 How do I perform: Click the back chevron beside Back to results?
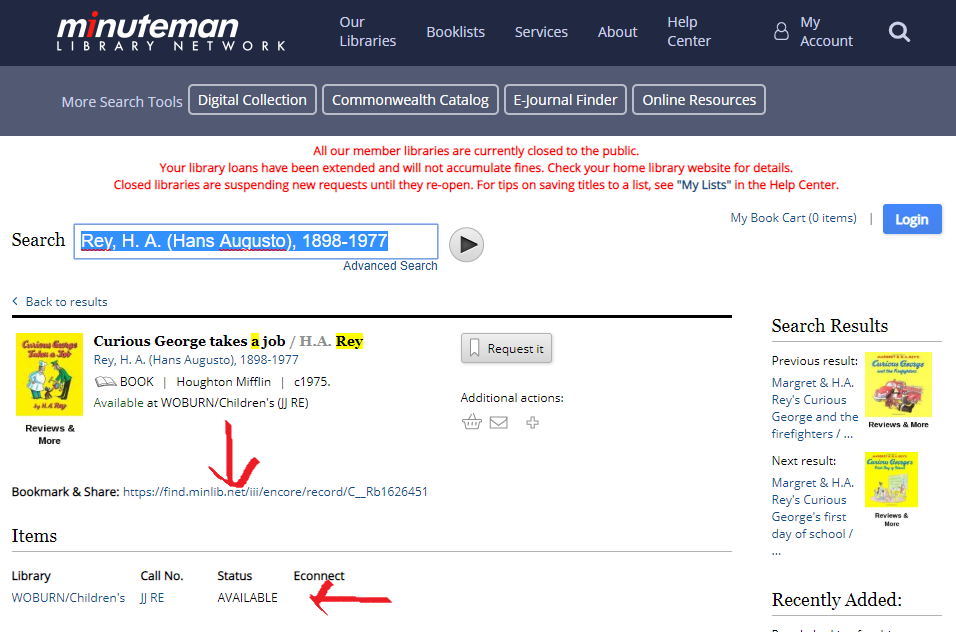(x=15, y=301)
